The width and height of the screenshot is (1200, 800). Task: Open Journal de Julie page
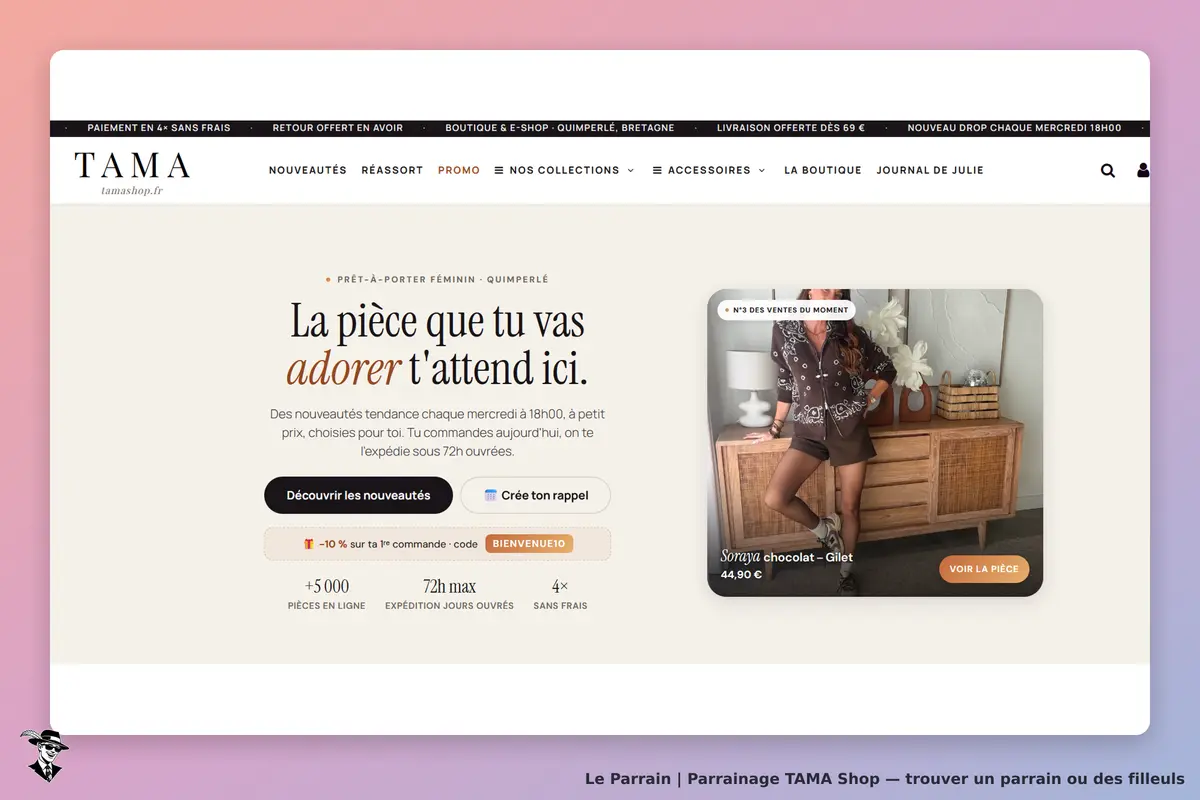930,170
